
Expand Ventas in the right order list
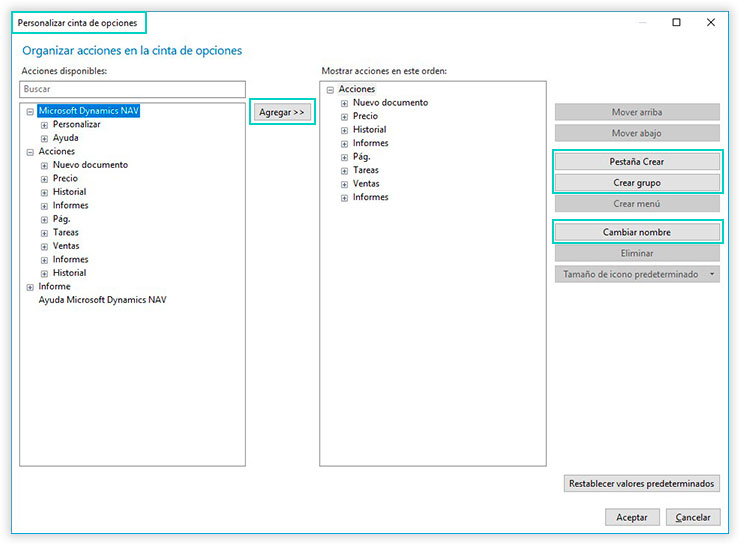point(344,184)
